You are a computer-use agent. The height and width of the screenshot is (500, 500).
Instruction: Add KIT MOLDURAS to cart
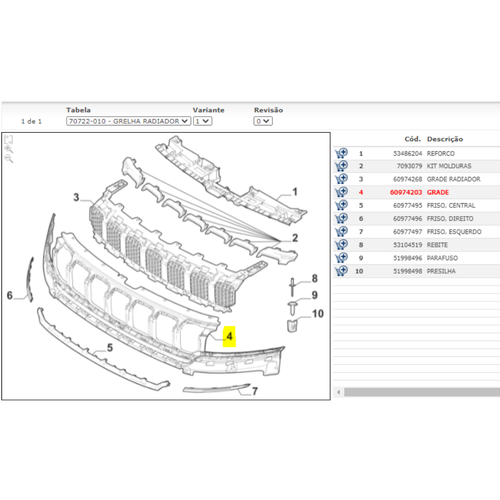[x=341, y=166]
